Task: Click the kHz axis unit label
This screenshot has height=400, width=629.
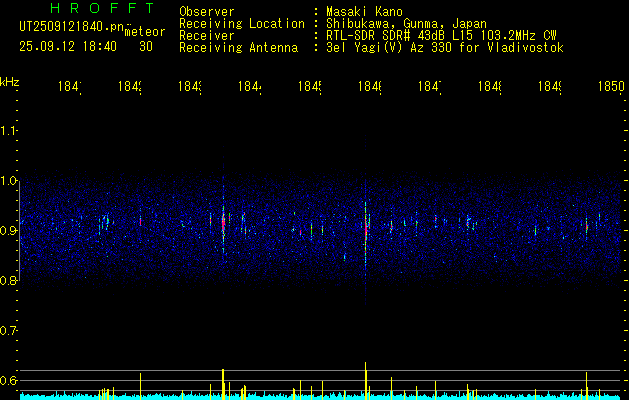Action: 9,82
